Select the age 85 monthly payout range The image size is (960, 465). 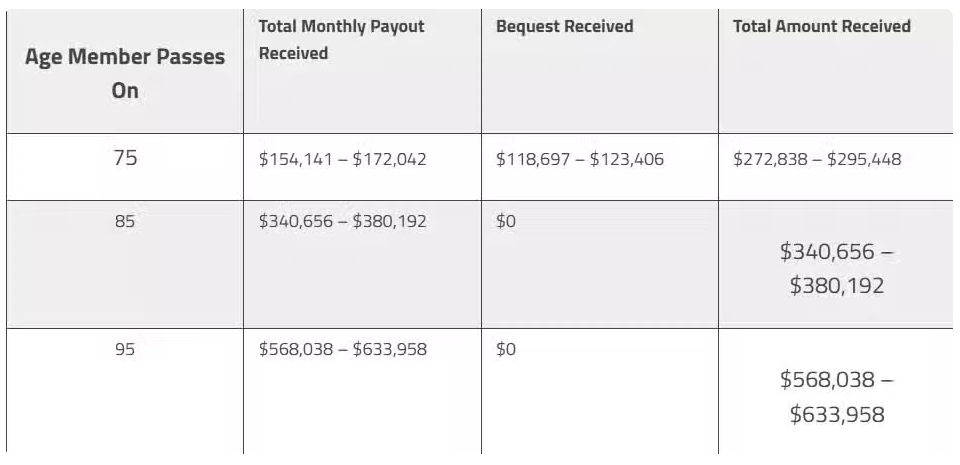tap(341, 221)
